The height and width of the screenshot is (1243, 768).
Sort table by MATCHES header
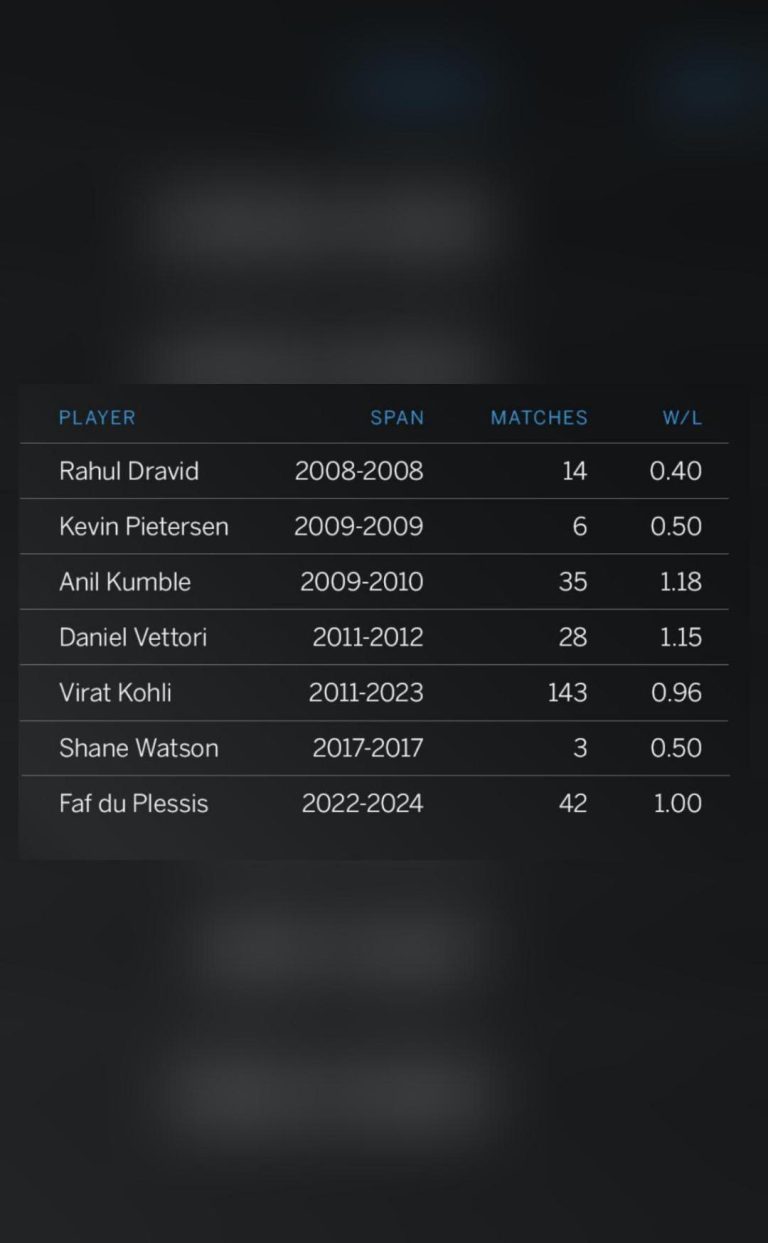539,418
